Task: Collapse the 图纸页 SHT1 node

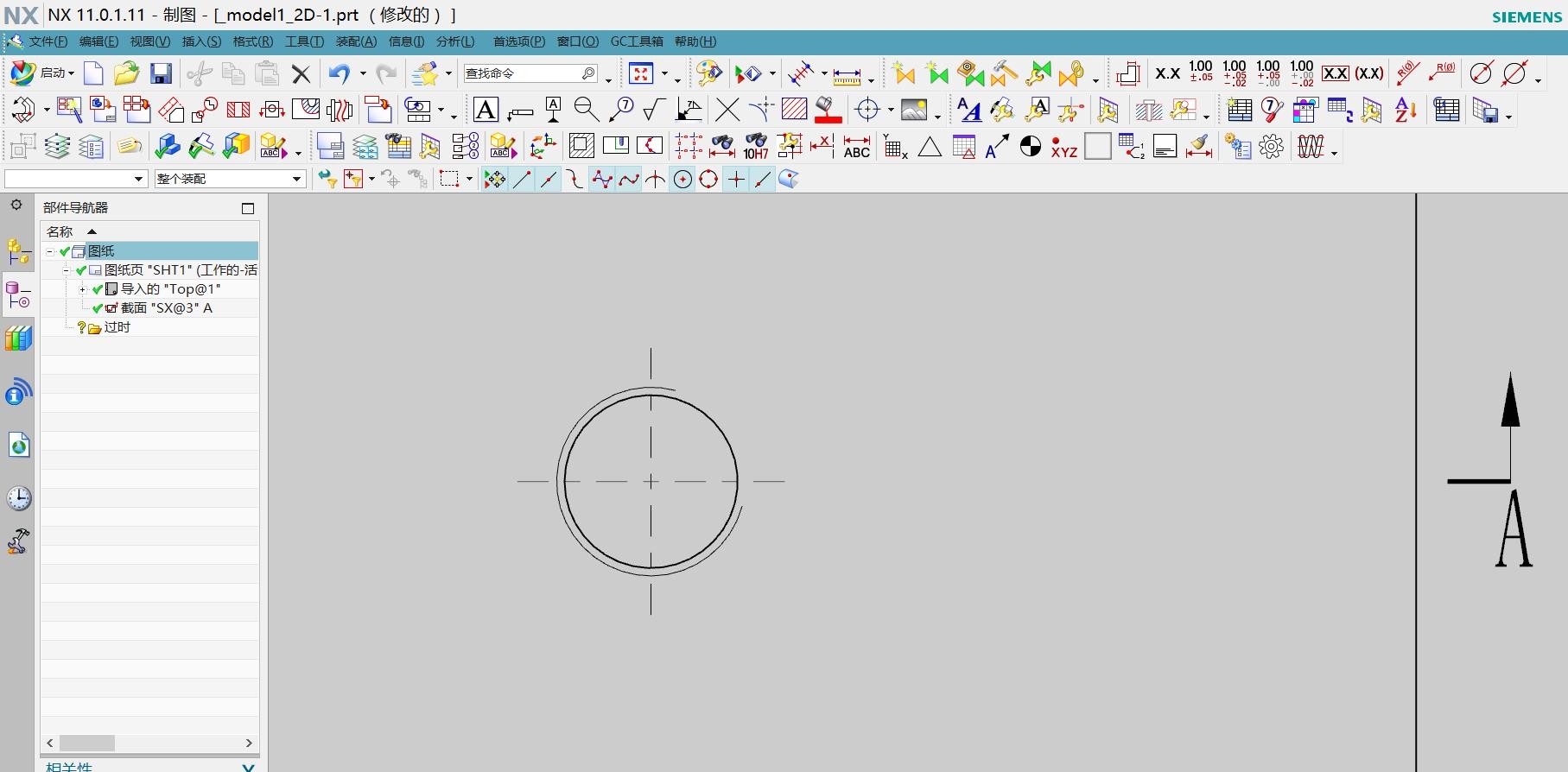Action: click(67, 270)
